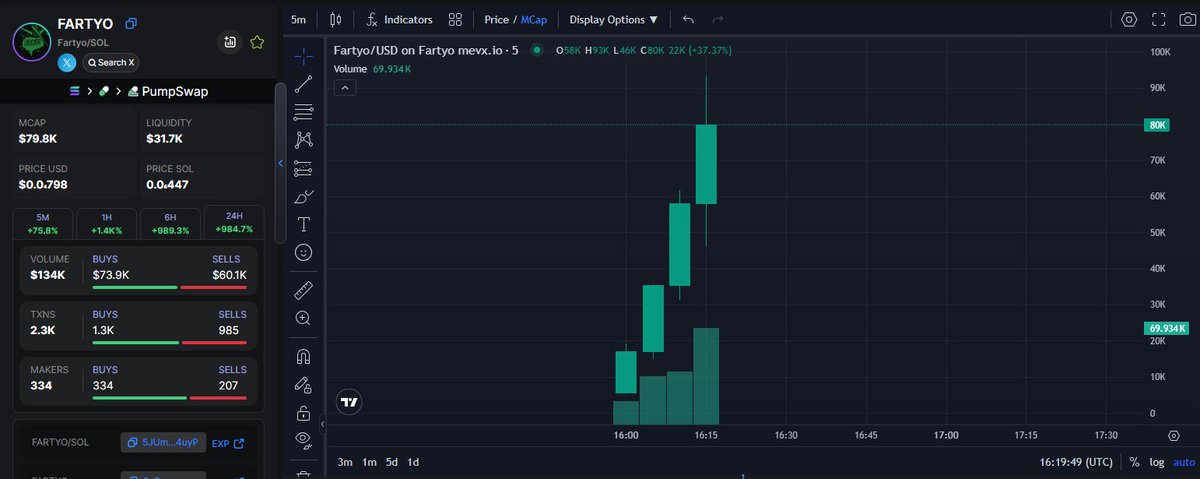Collapse the drawing toolbar handle
1200x479 pixels.
(322, 424)
